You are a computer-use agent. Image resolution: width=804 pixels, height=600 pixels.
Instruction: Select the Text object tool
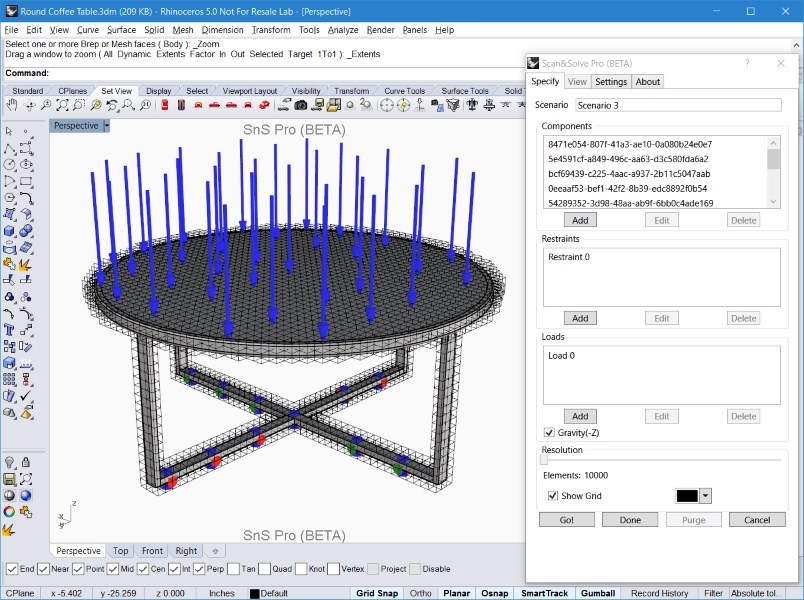[9, 330]
